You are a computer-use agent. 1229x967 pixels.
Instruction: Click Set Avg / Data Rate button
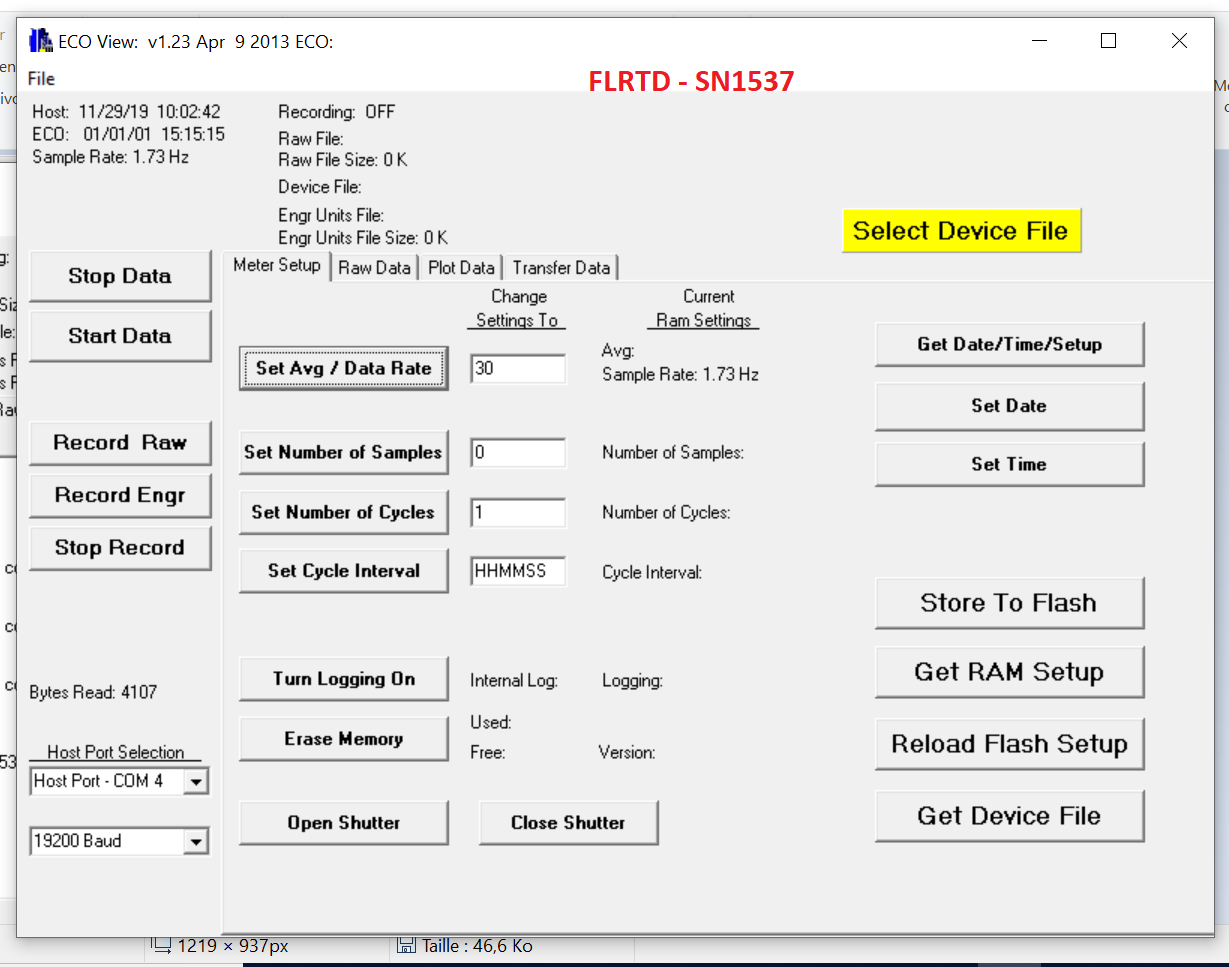(x=343, y=368)
